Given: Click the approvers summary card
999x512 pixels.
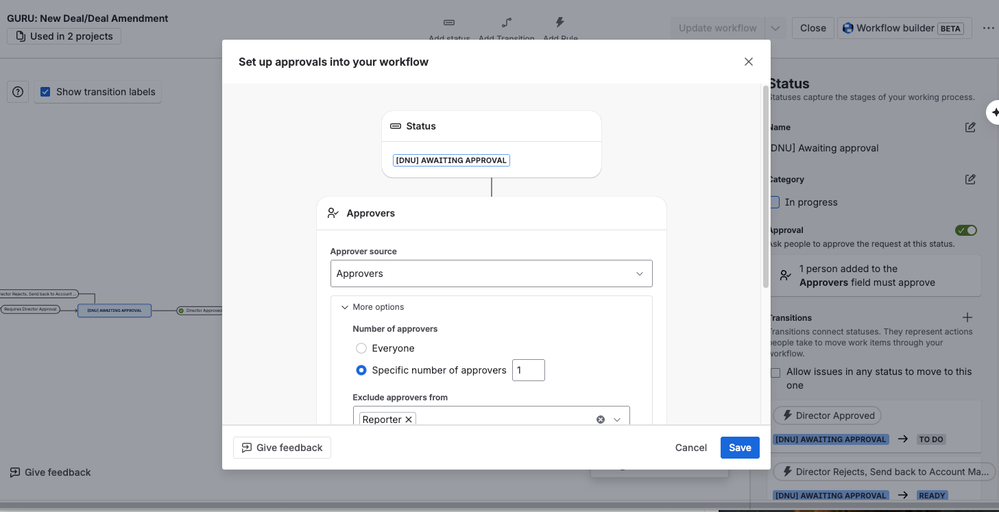Looking at the screenshot, I should point(876,276).
